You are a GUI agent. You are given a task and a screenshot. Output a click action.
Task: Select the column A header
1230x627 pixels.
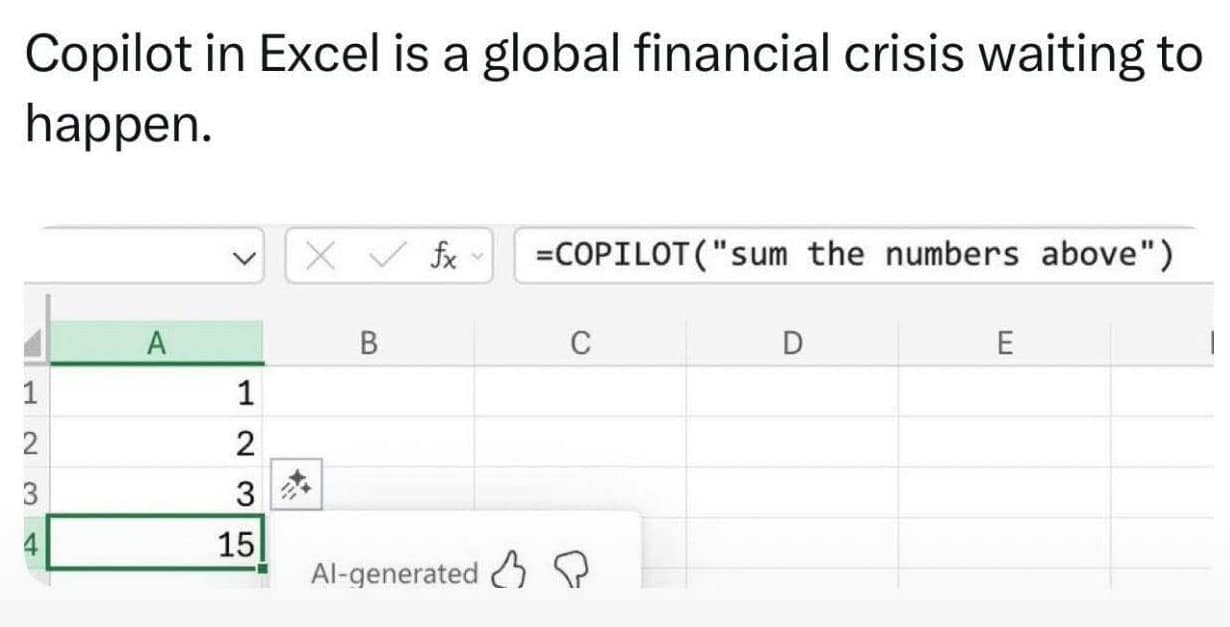(x=156, y=343)
